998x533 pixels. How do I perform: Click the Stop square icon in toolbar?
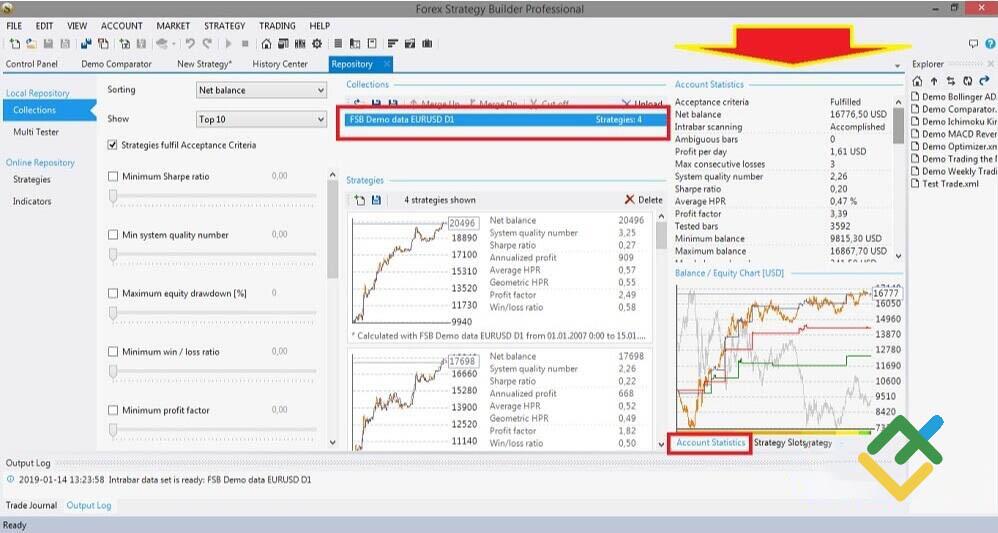245,44
